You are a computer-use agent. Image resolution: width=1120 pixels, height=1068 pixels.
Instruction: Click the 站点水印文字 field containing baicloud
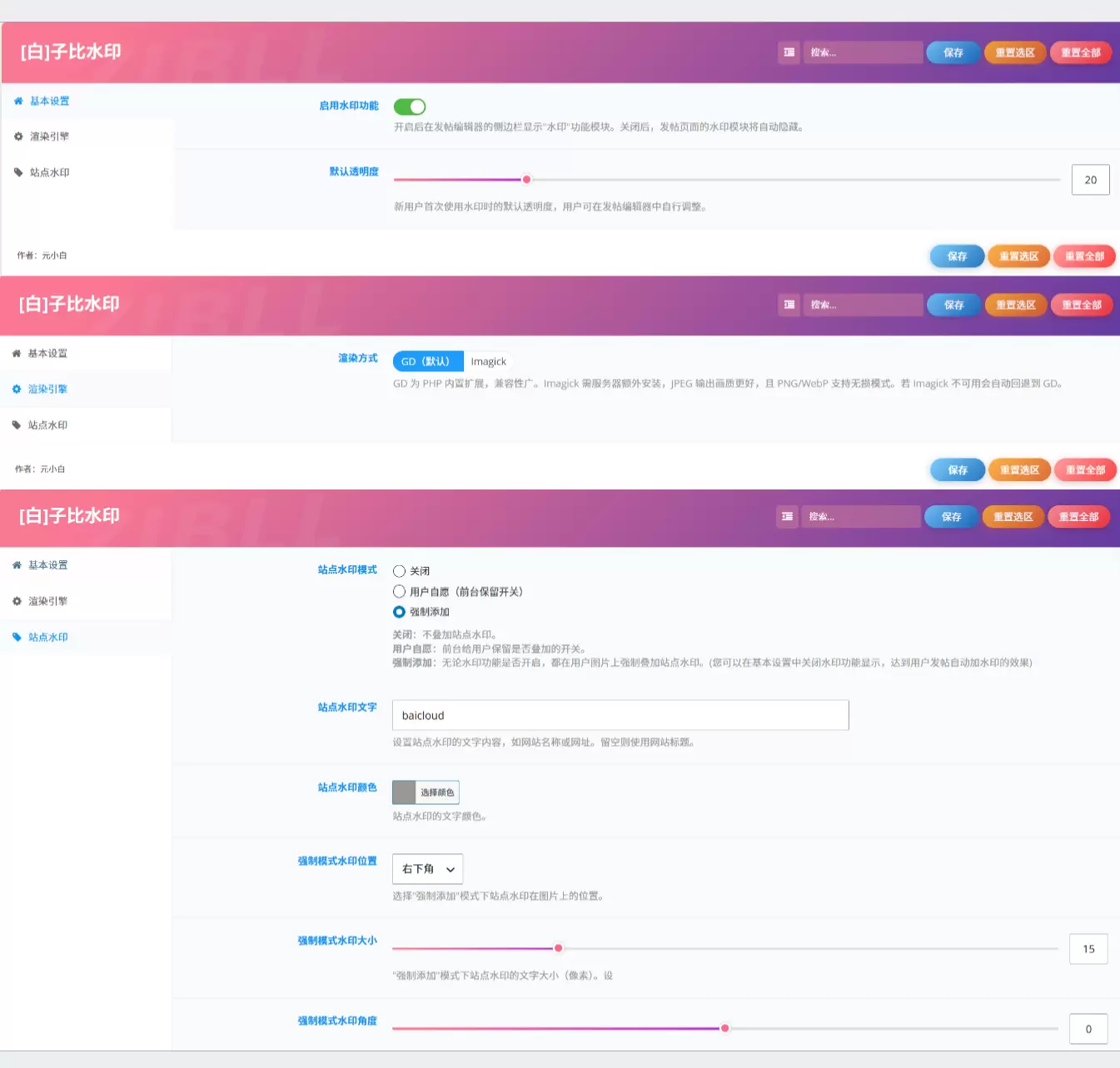(x=620, y=715)
